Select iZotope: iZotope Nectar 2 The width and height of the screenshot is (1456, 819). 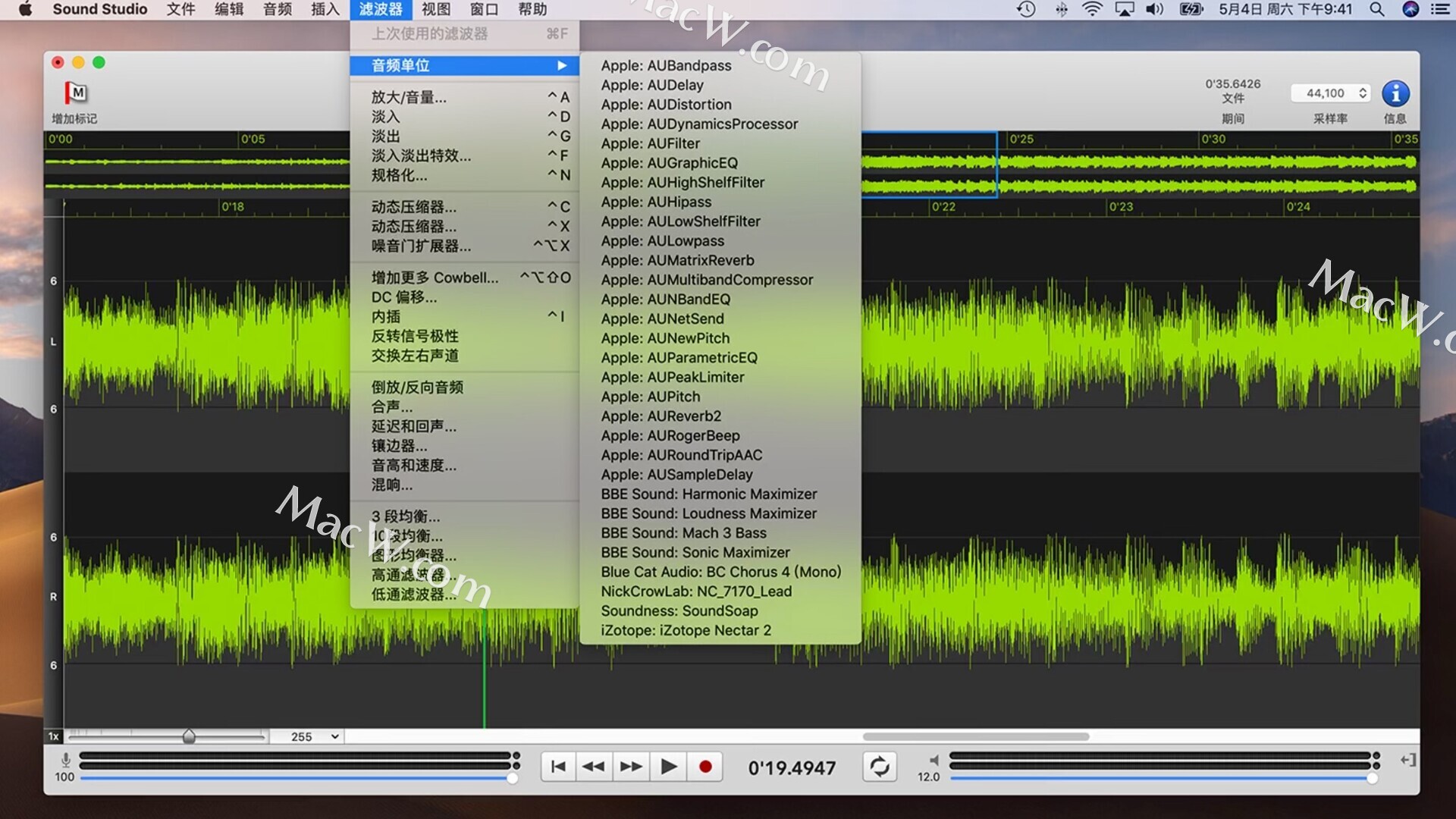coord(720,630)
